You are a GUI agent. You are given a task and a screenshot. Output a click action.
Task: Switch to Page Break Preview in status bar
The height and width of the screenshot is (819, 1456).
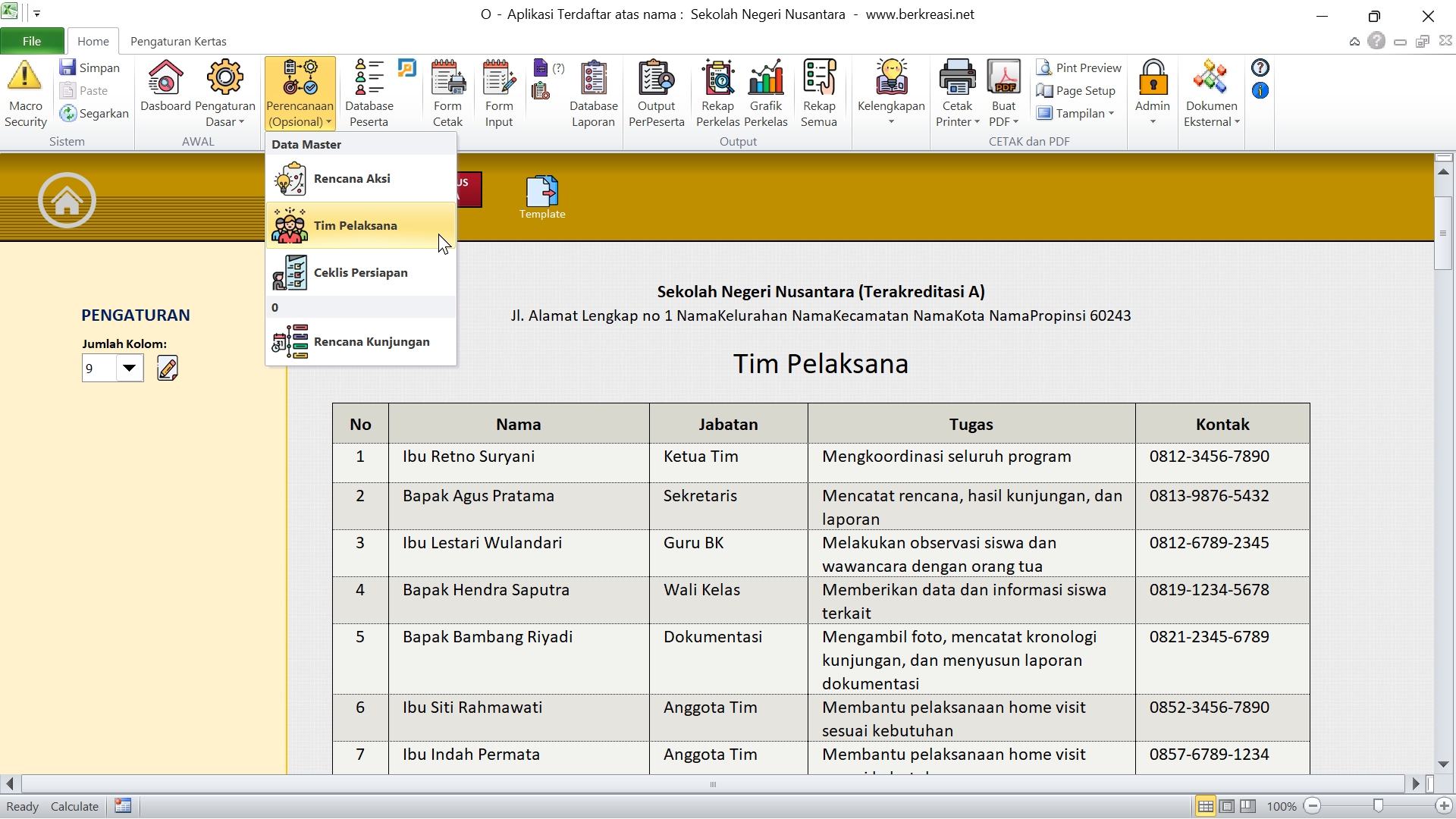tap(1247, 806)
